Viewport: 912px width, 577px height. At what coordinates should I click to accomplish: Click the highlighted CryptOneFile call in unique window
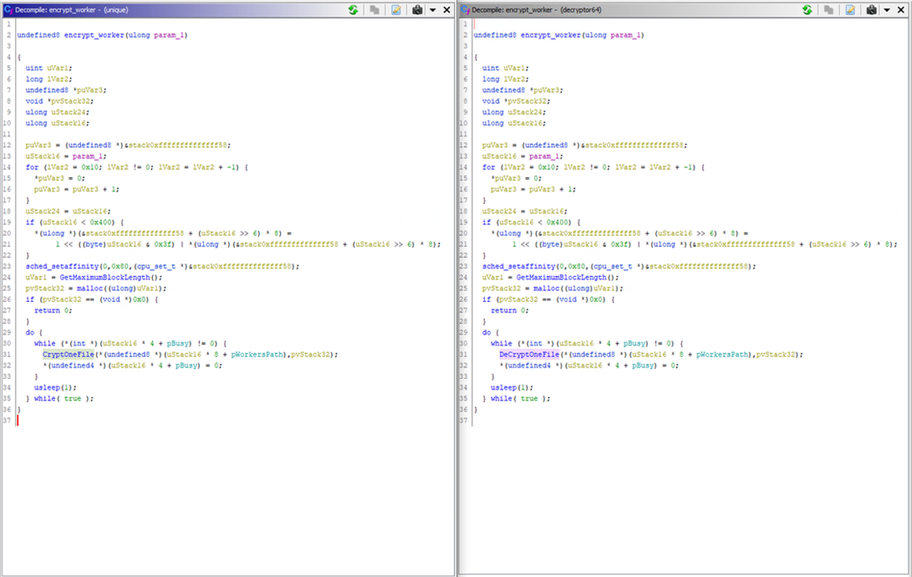pos(68,354)
